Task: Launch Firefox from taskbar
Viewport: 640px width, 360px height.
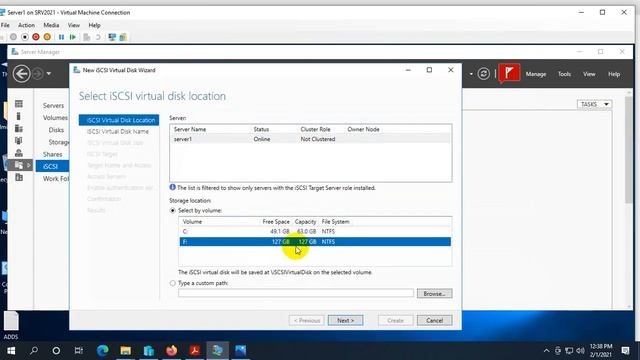Action: coord(171,351)
